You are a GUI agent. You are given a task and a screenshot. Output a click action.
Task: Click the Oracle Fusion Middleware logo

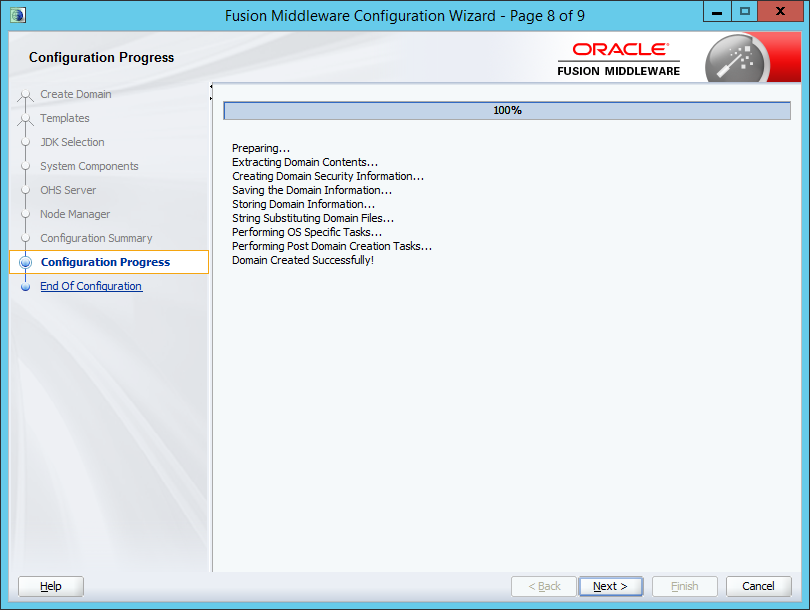pyautogui.click(x=619, y=58)
